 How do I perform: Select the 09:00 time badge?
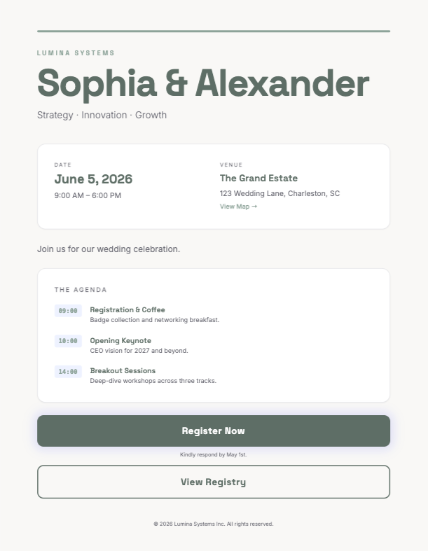(68, 311)
